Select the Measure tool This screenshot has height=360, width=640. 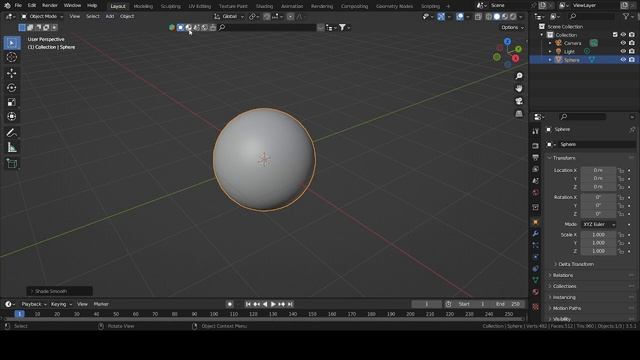click(12, 147)
